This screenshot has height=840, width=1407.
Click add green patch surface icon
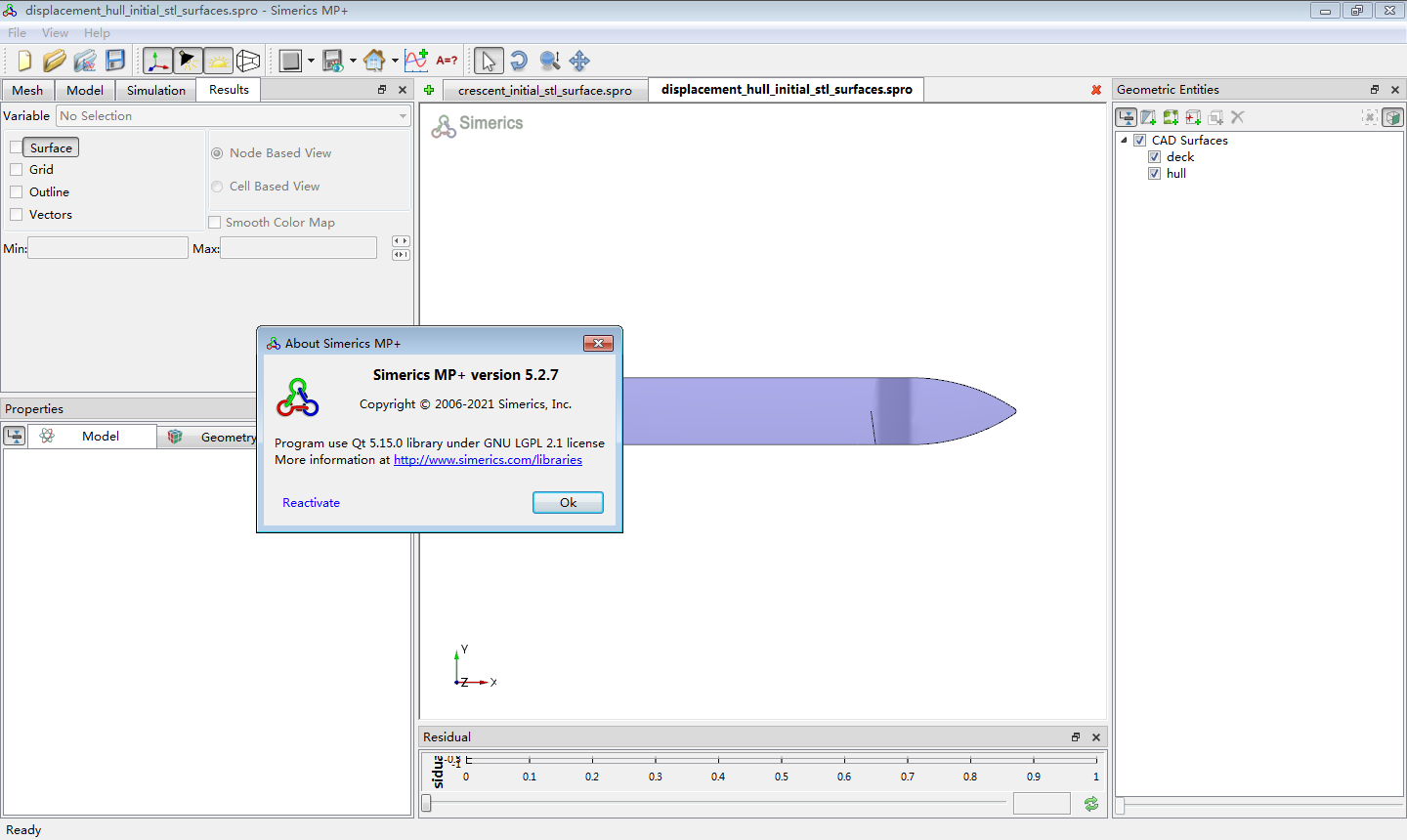click(1171, 117)
